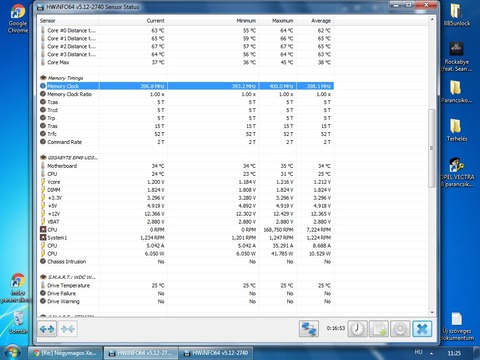Show hidden tray icons arrow

tap(431, 353)
